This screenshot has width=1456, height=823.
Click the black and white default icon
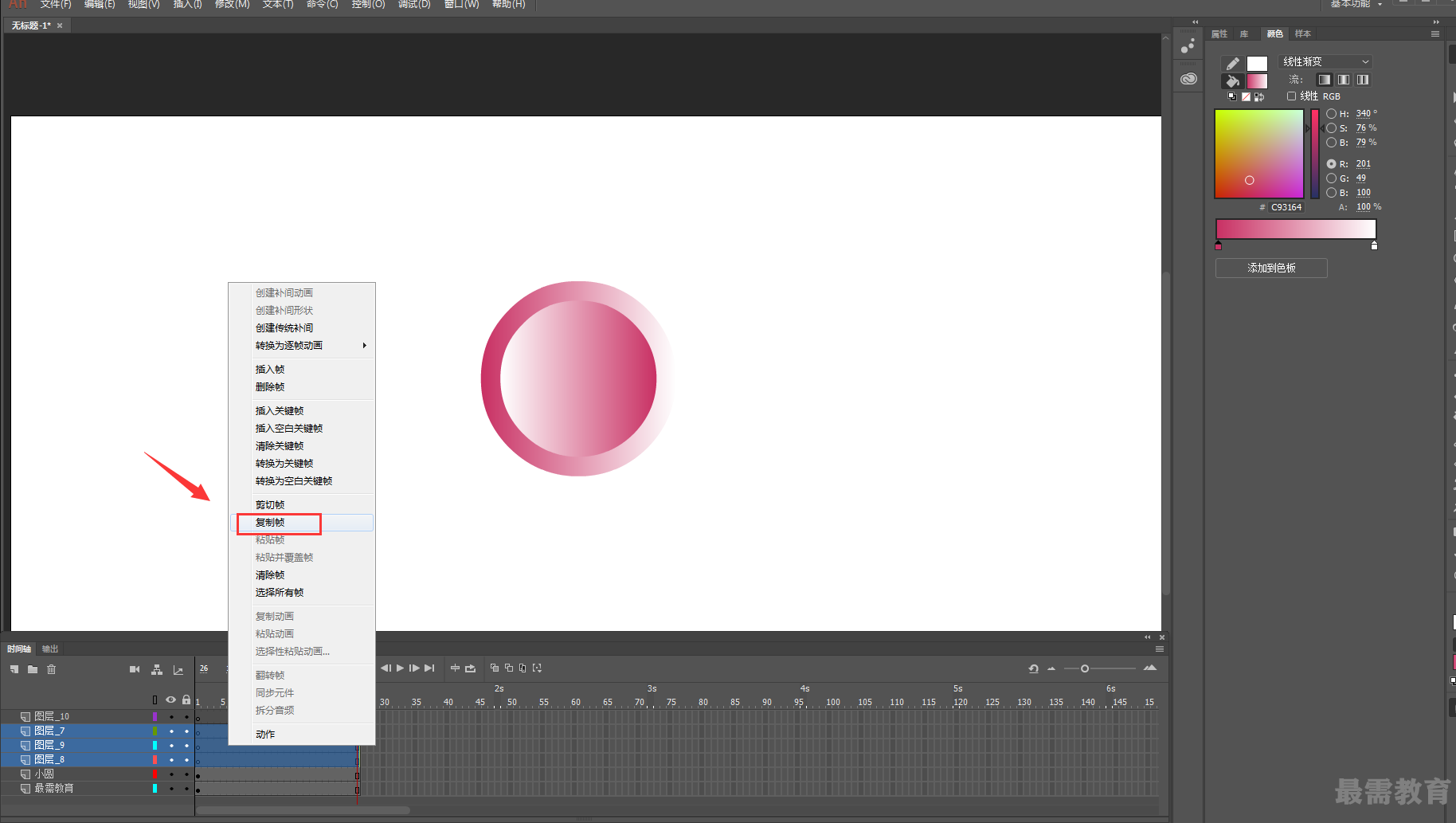(x=1232, y=96)
